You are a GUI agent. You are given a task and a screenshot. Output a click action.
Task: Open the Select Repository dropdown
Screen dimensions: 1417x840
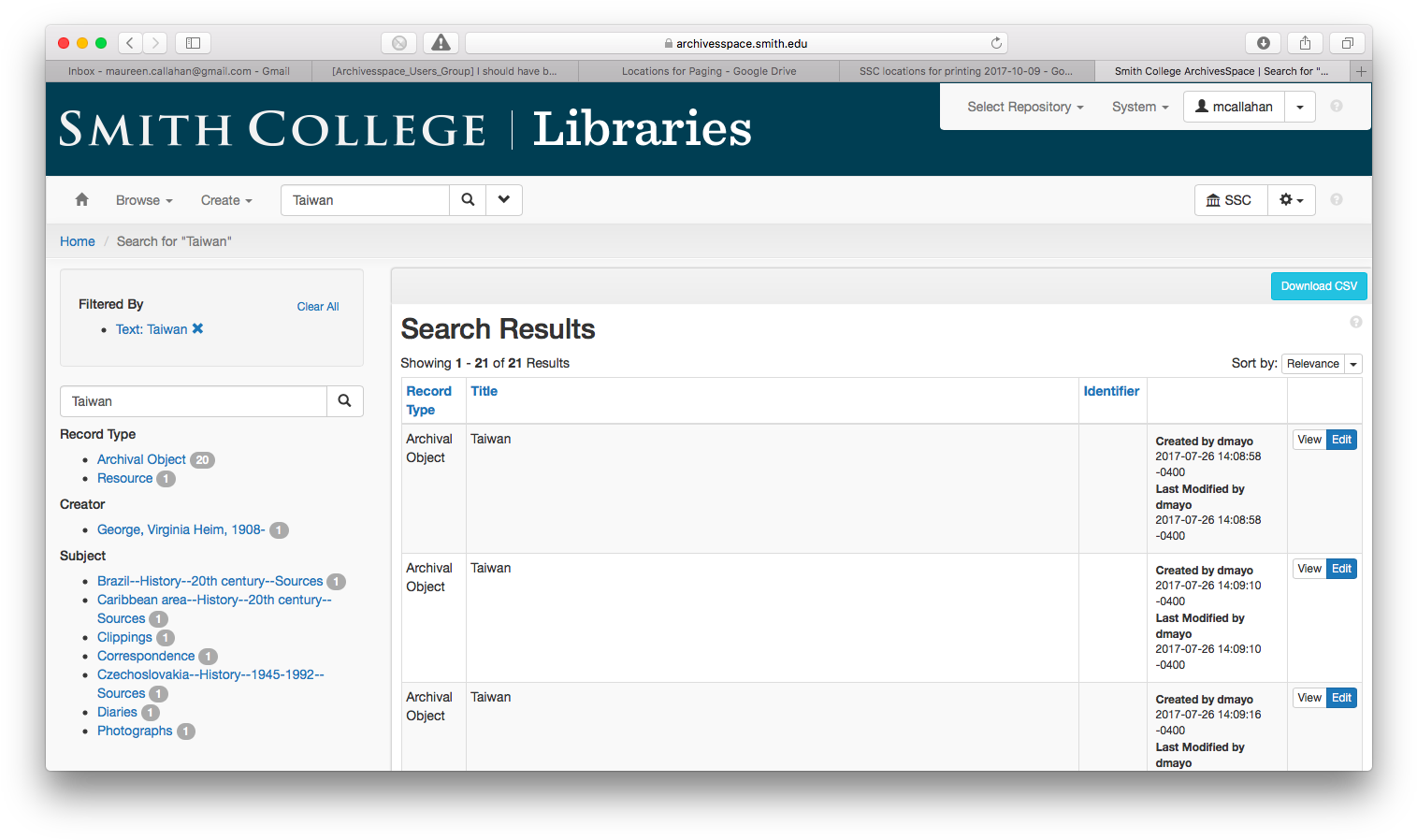[x=1025, y=107]
